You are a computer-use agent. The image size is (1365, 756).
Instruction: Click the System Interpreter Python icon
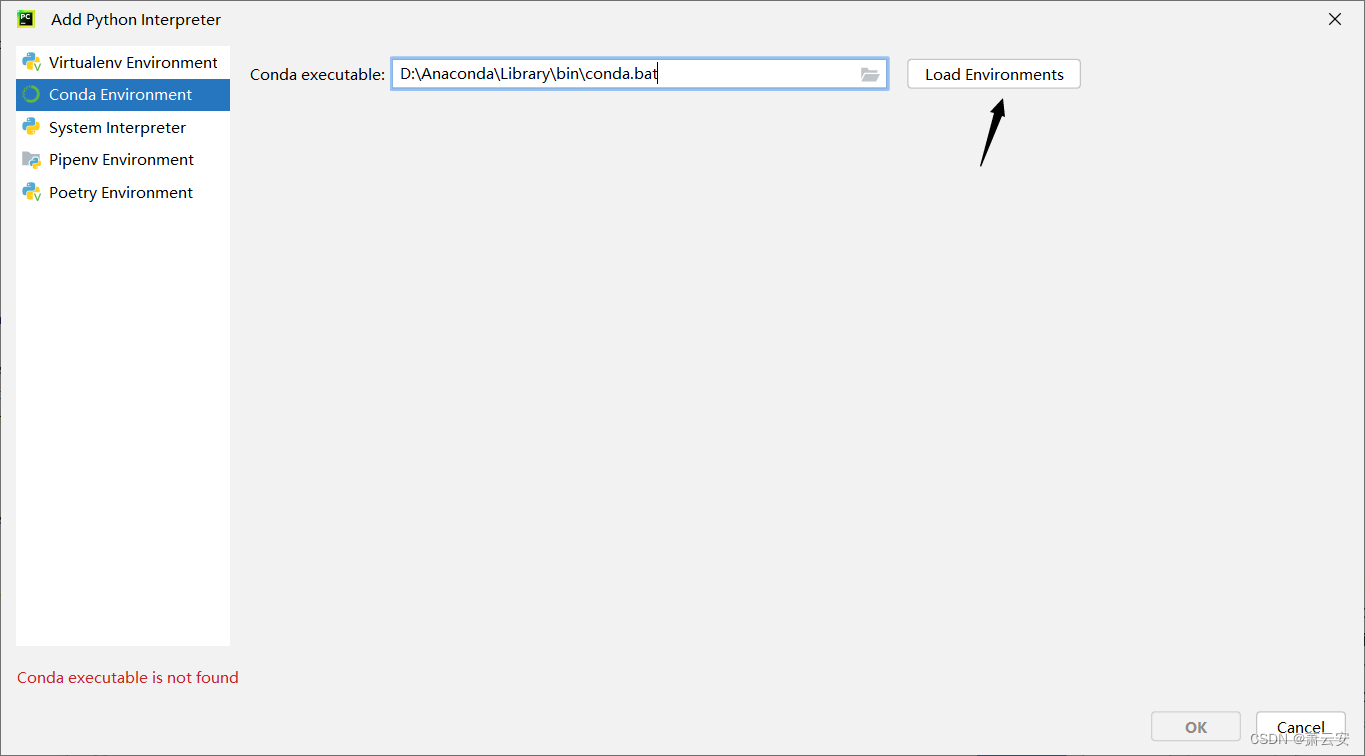[32, 127]
